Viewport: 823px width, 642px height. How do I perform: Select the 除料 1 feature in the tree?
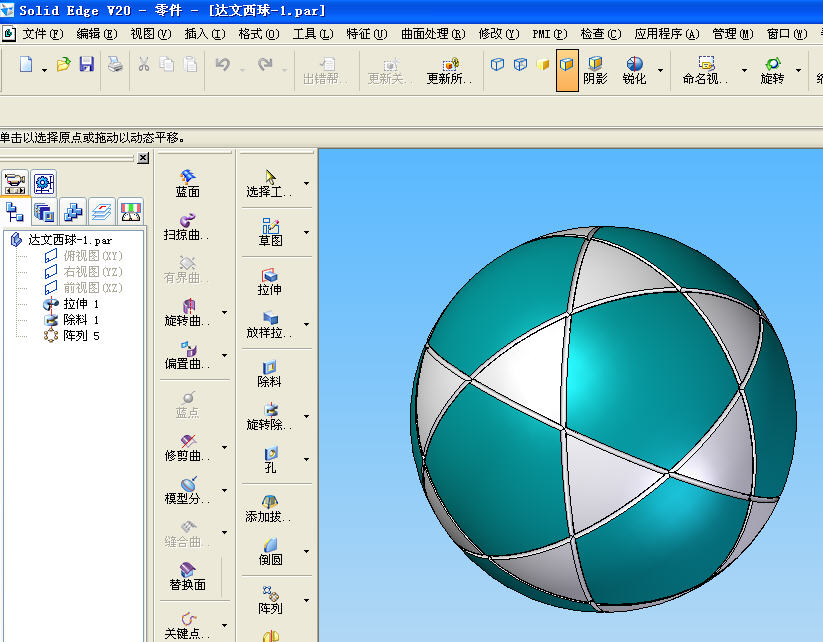[71, 320]
